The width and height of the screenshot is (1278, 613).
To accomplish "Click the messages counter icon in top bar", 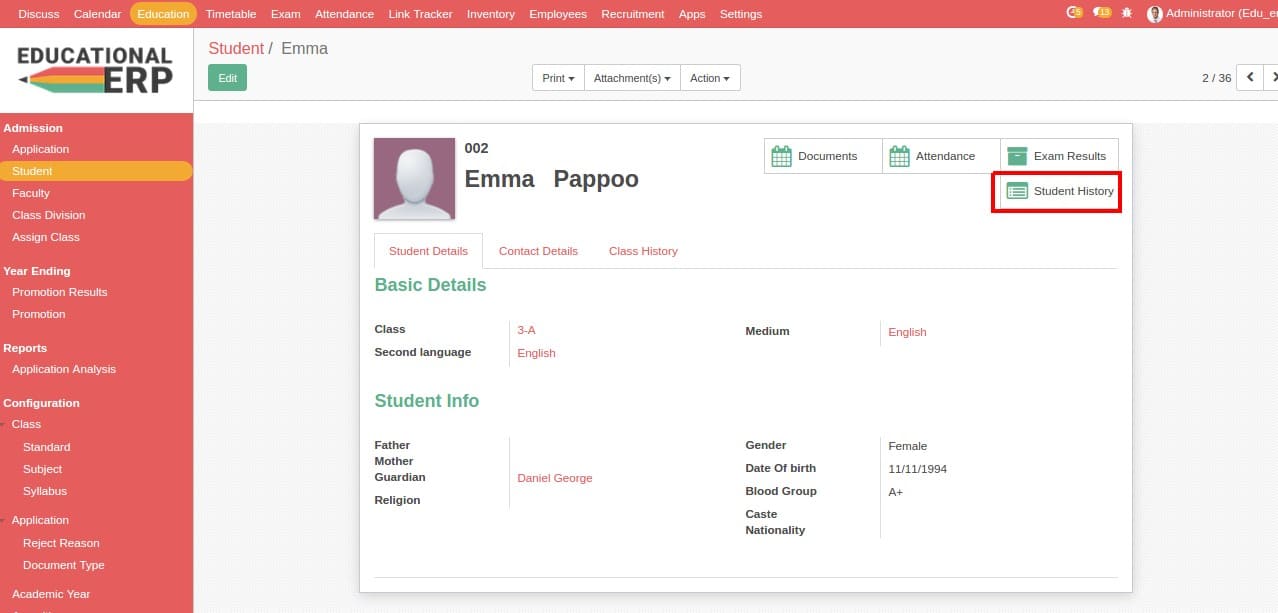I will pos(1075,13).
